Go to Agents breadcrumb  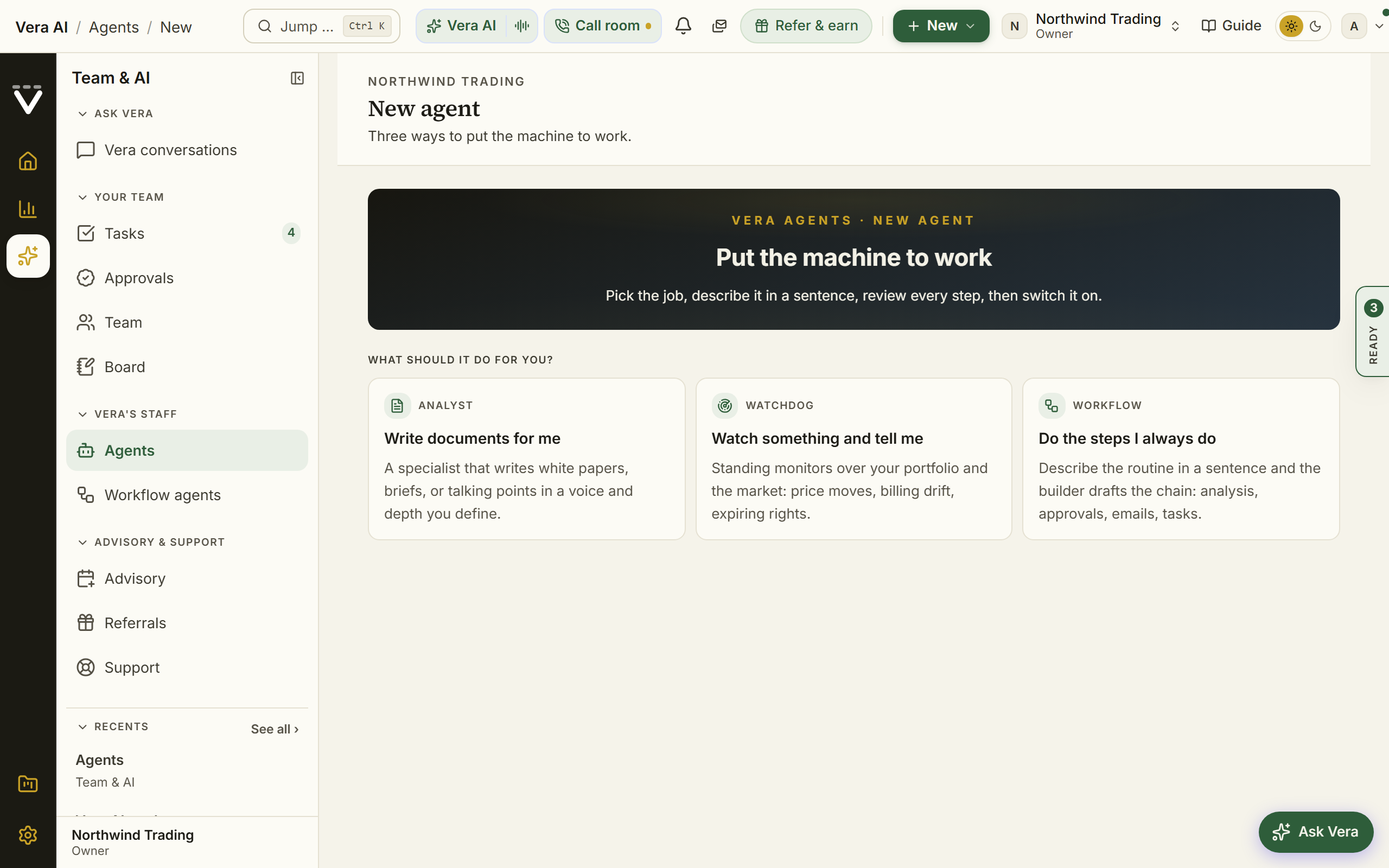click(x=113, y=27)
